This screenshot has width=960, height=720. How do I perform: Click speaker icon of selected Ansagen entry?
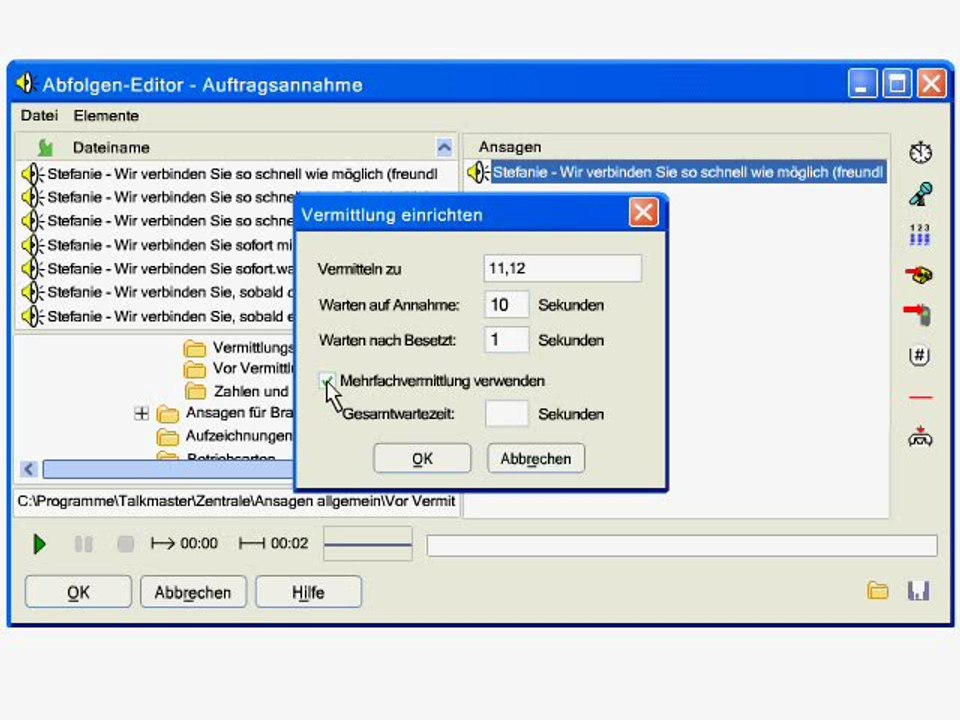[478, 172]
